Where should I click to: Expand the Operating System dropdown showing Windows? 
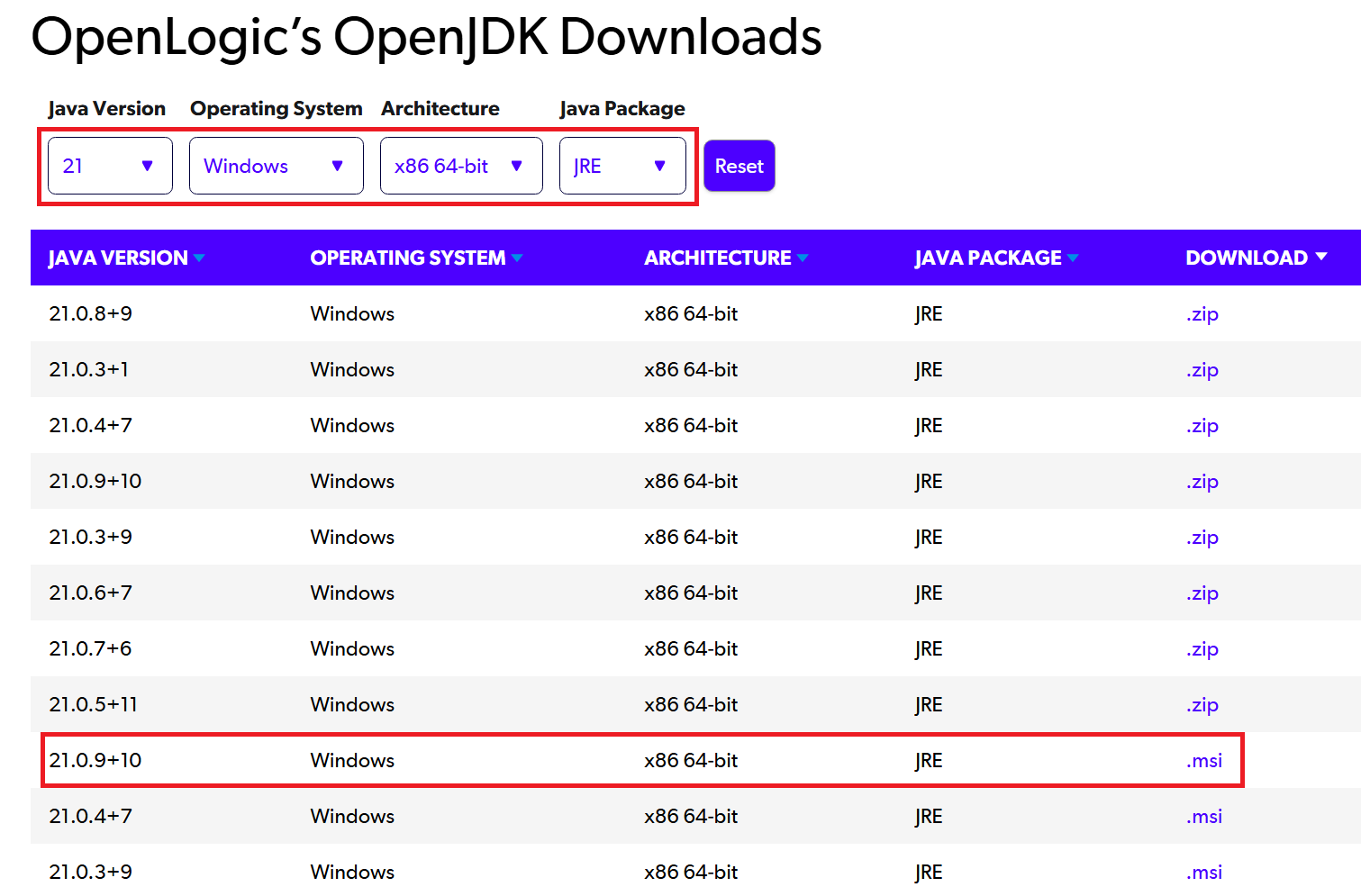click(276, 166)
